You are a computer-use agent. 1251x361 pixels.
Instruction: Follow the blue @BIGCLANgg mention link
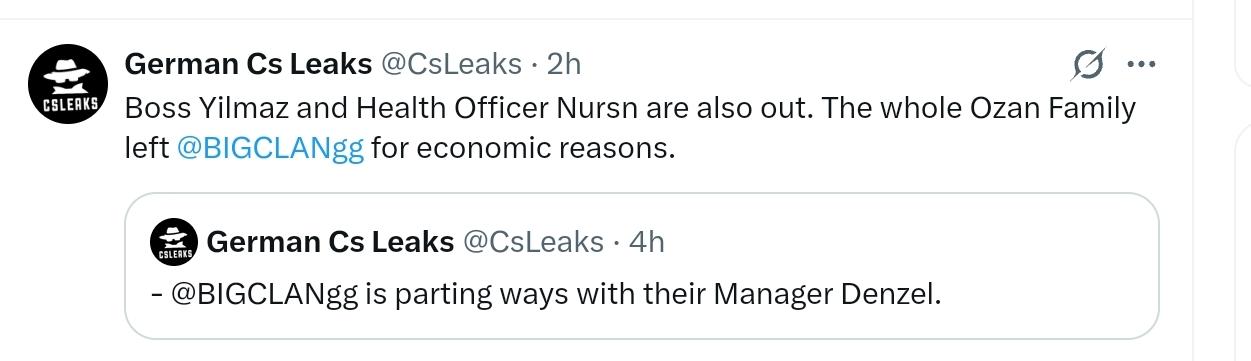[x=270, y=149]
